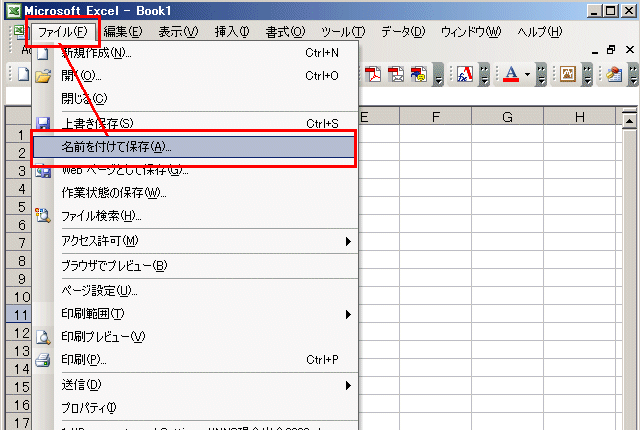The image size is (640, 430).
Task: Click the New blank workbook toolbar icon
Action: tap(23, 74)
